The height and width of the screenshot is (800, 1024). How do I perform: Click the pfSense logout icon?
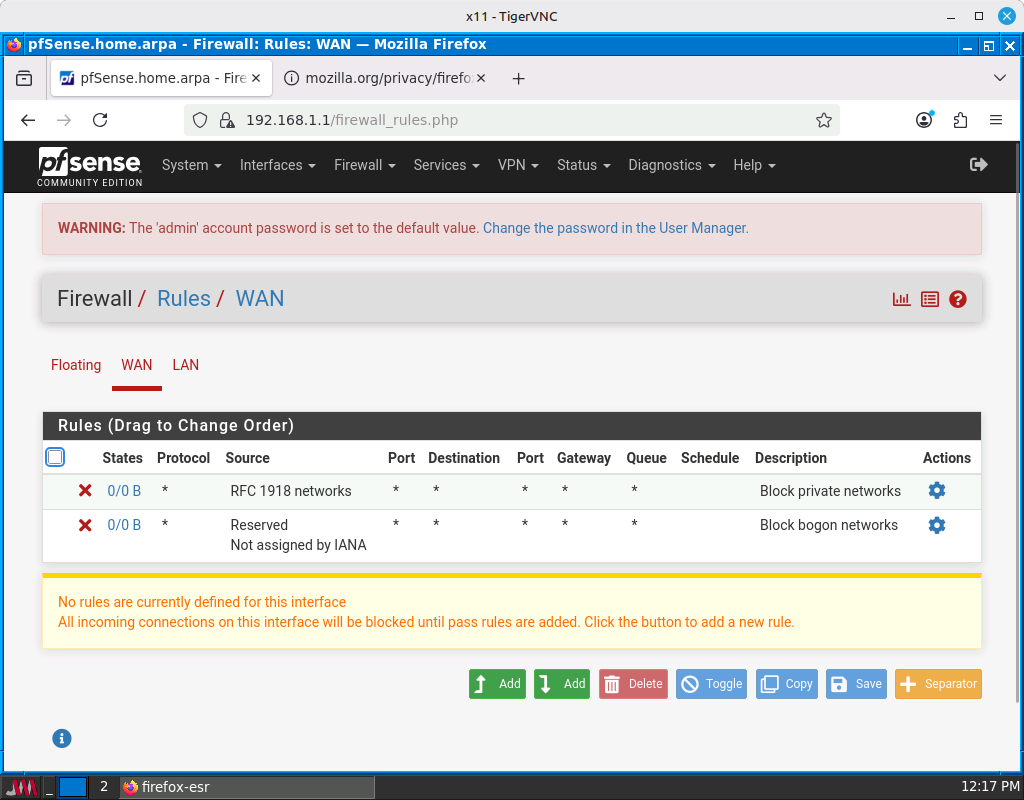point(978,165)
